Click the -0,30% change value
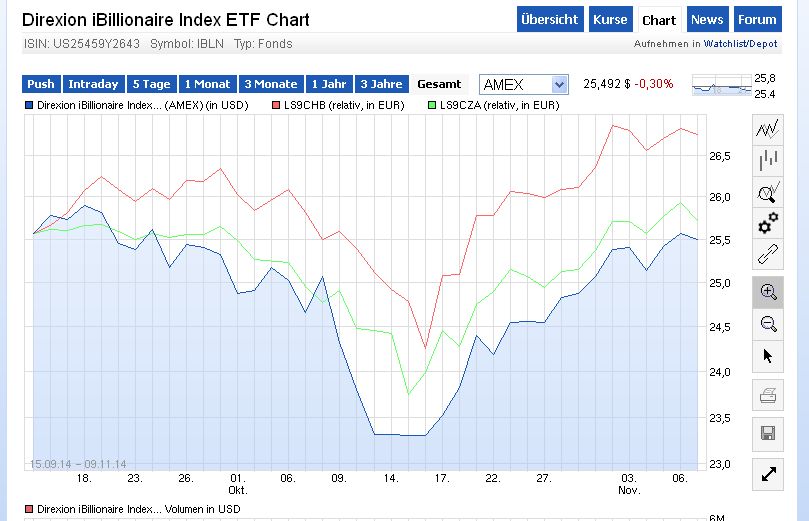The image size is (809, 521). tap(654, 84)
